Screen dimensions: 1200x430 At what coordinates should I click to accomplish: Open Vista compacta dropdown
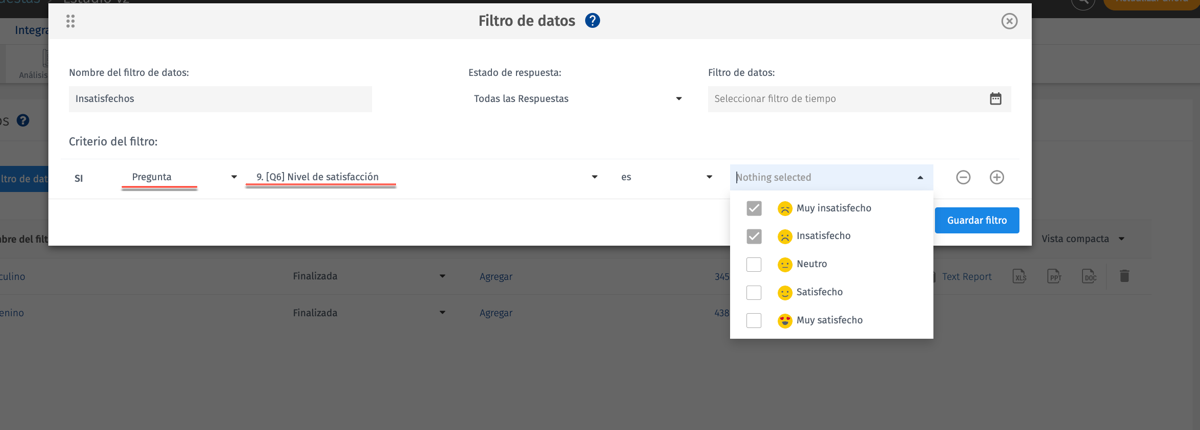(x=1083, y=239)
